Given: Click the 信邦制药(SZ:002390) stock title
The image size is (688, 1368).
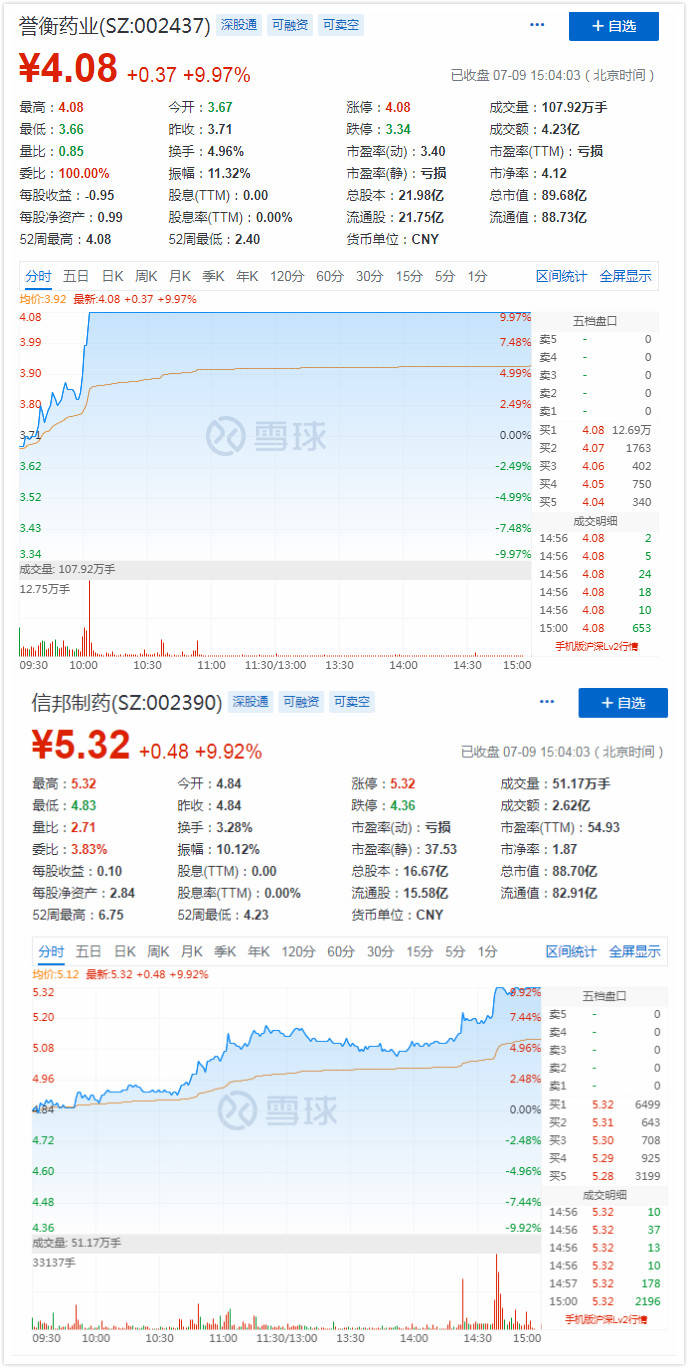Looking at the screenshot, I should pyautogui.click(x=126, y=703).
